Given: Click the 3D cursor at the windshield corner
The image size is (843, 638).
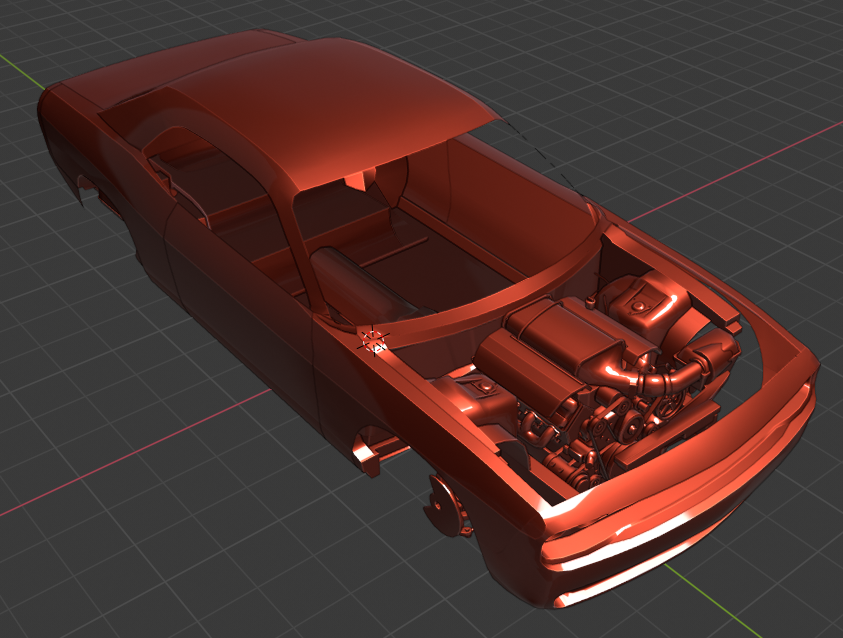Looking at the screenshot, I should pyautogui.click(x=373, y=341).
